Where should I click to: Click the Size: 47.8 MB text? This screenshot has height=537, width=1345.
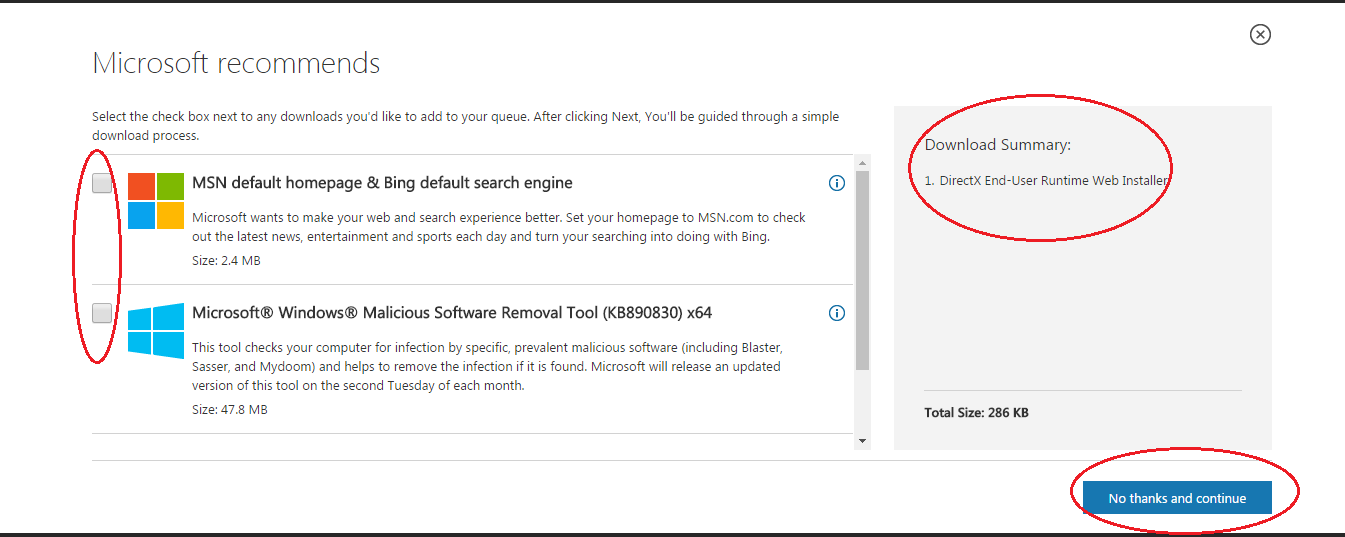[229, 410]
